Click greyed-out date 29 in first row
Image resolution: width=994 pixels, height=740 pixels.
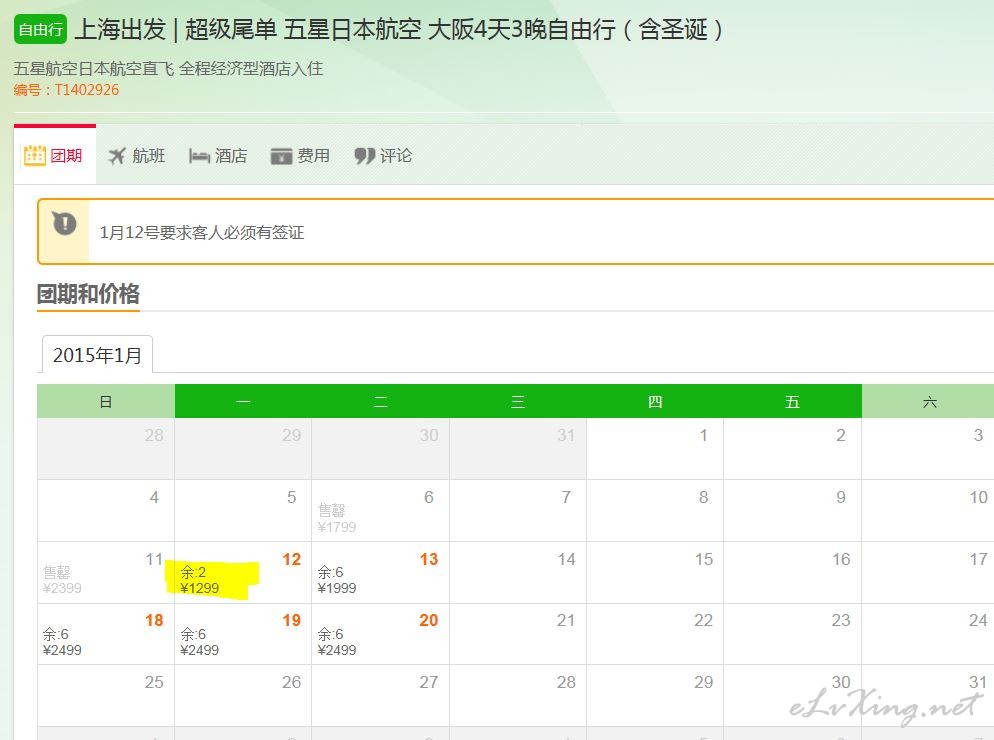243,448
